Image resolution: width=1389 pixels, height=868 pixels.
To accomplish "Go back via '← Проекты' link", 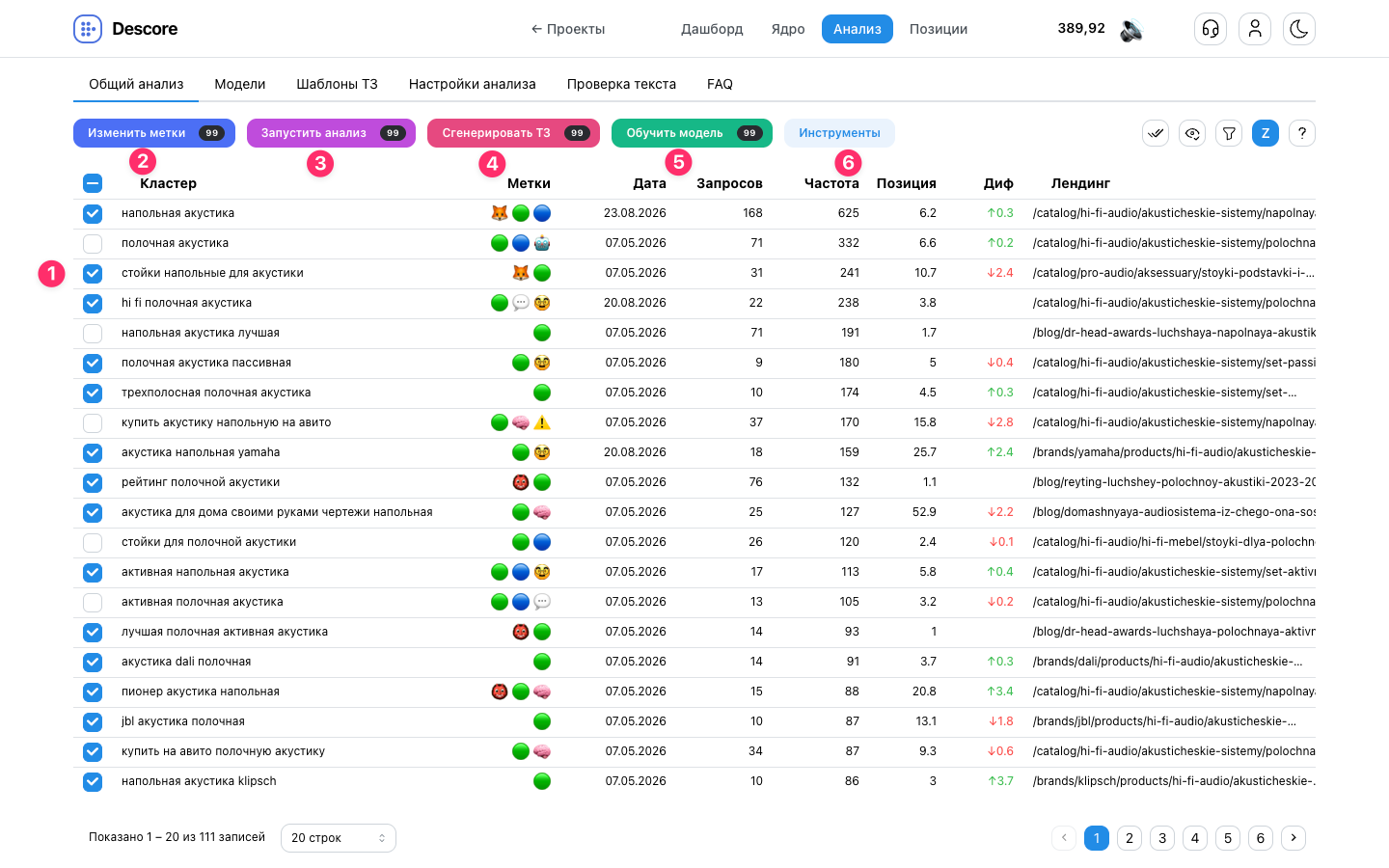I will (568, 29).
